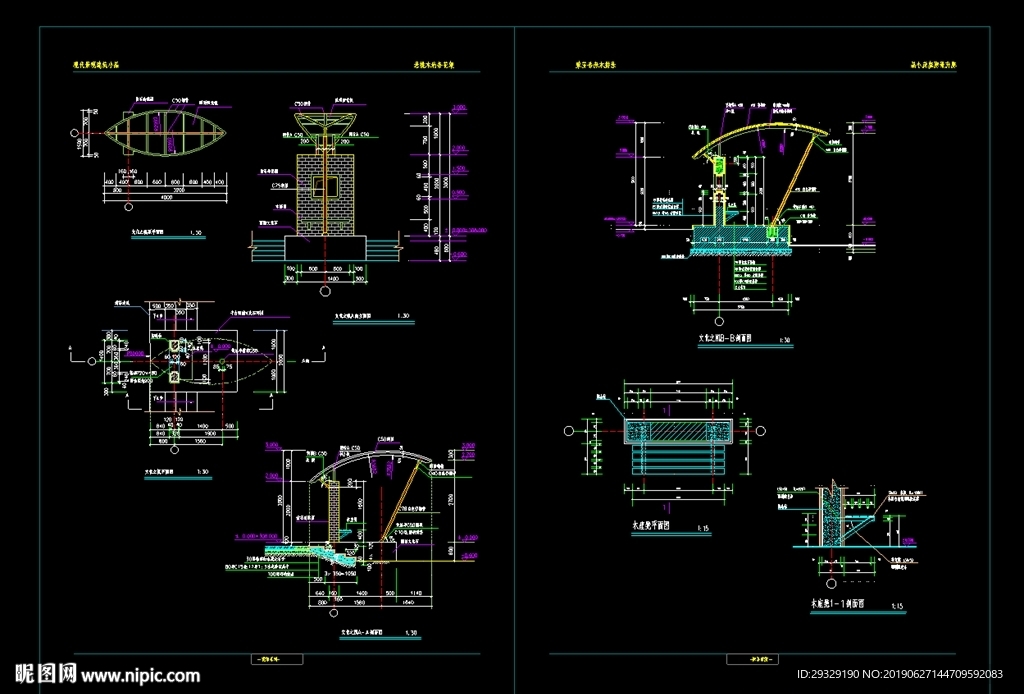The image size is (1024, 694).
Task: Click the page label box under left sheet
Action: pos(277,659)
